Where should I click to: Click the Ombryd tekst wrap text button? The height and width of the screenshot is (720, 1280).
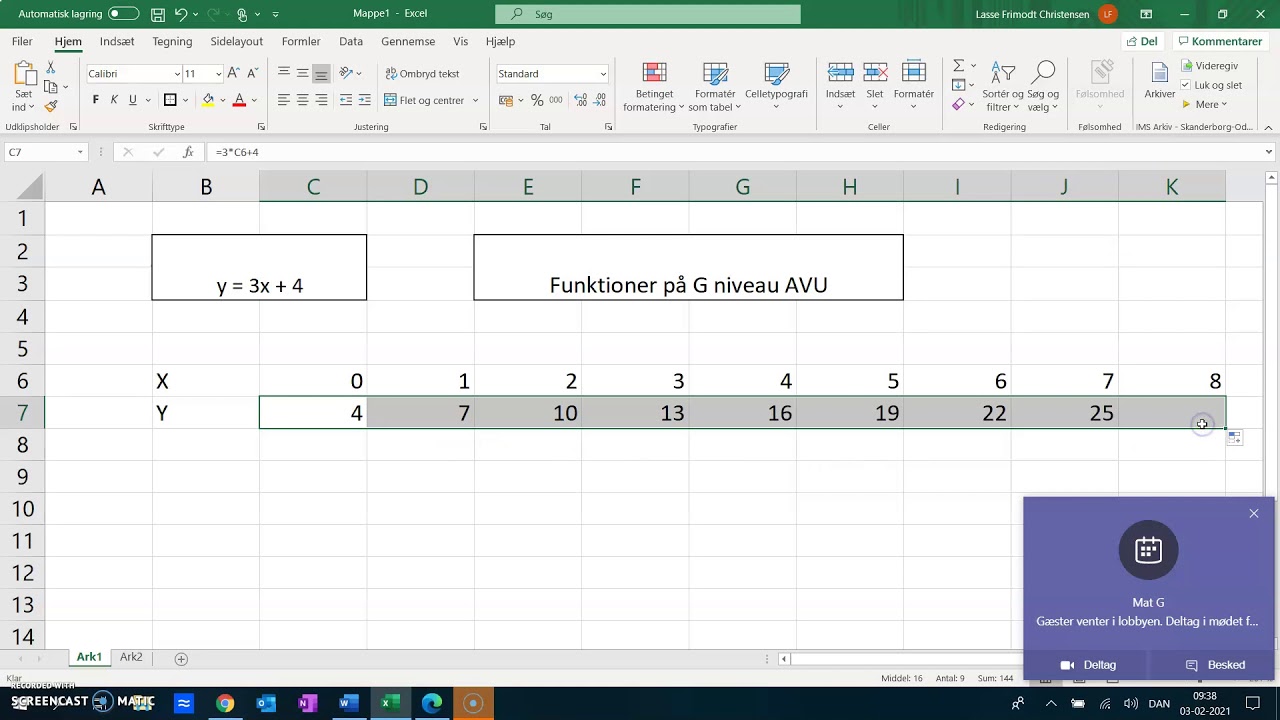[421, 73]
